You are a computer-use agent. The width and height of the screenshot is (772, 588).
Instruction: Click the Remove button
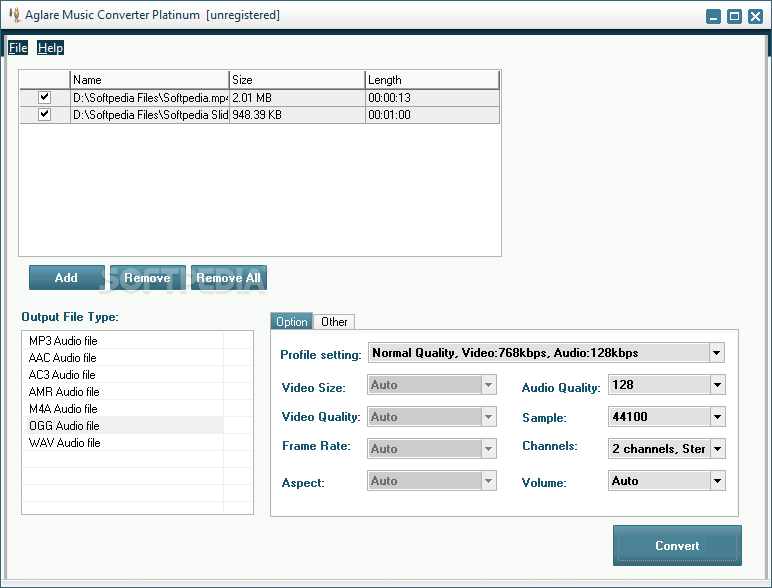point(147,278)
